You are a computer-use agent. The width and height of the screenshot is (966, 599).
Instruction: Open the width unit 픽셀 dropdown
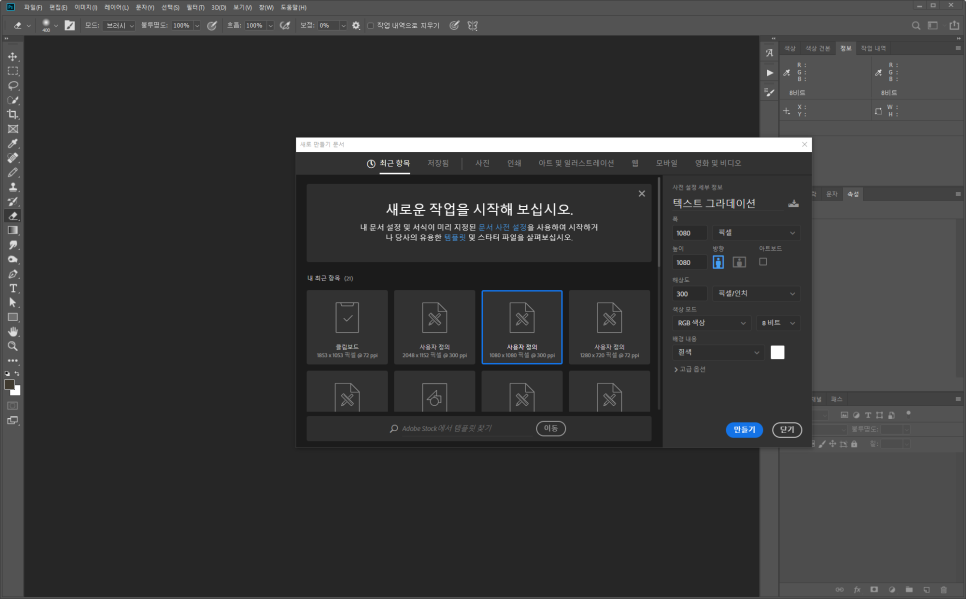758,232
